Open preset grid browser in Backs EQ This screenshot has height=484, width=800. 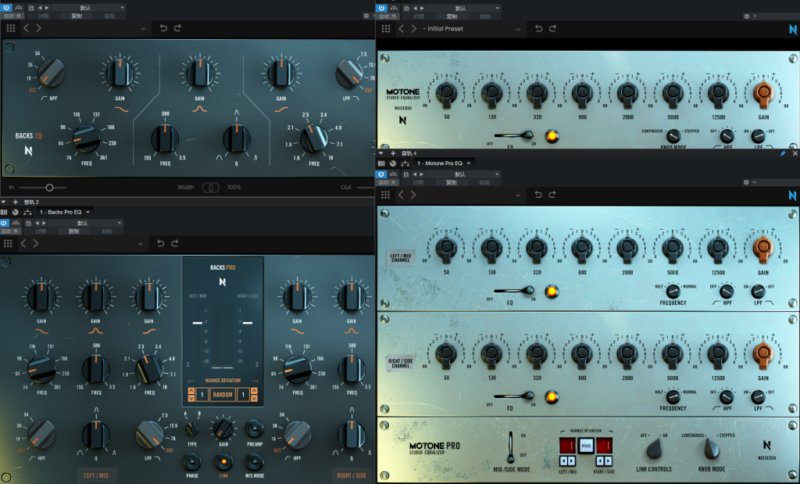point(10,28)
